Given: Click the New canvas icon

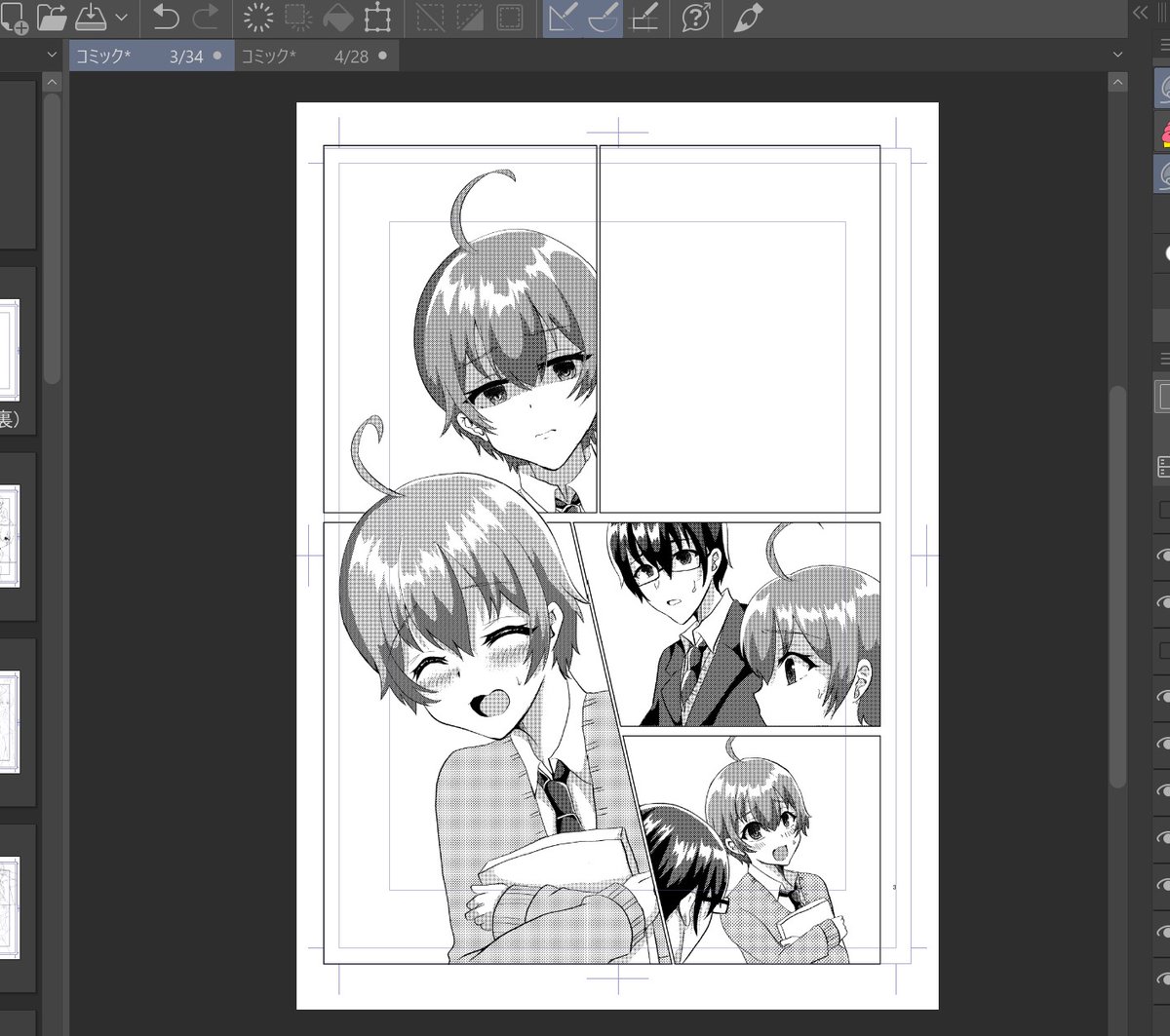Looking at the screenshot, I should pyautogui.click(x=14, y=16).
